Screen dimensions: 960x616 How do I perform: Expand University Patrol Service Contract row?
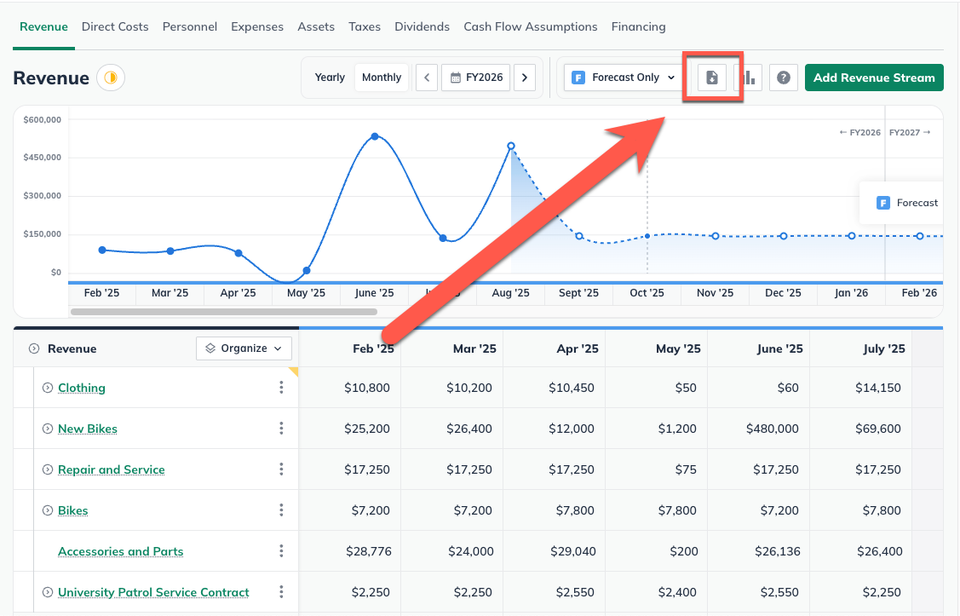47,592
